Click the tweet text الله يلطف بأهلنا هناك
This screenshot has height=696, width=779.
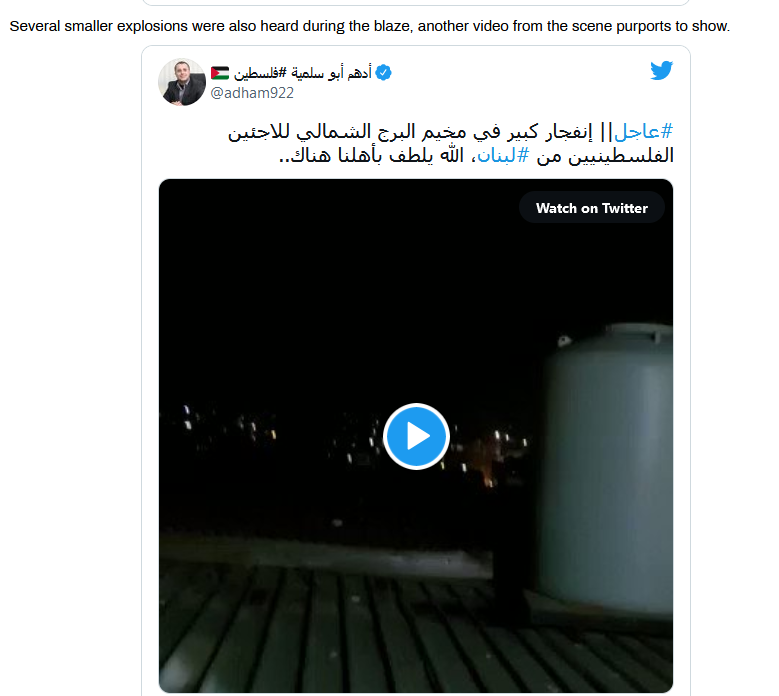[378, 155]
